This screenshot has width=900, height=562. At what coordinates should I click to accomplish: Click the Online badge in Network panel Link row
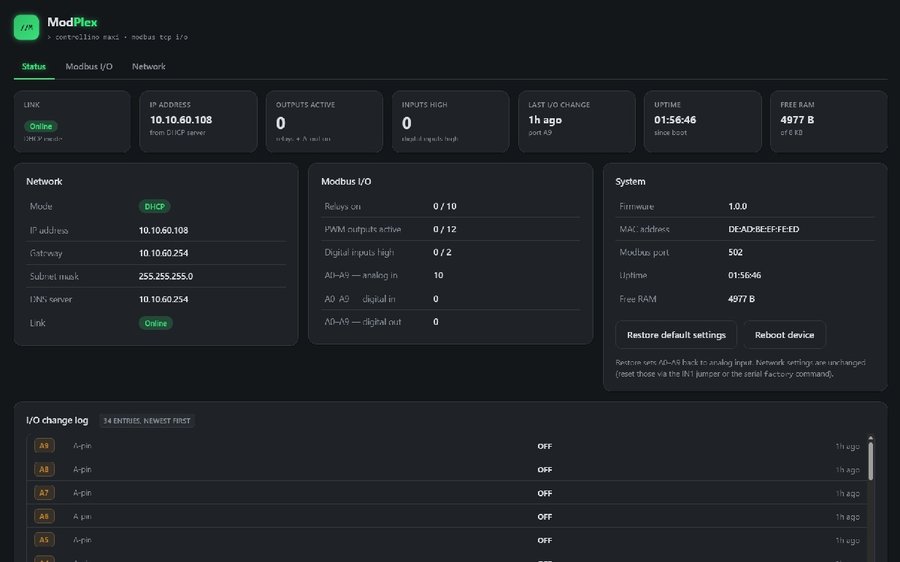(156, 323)
